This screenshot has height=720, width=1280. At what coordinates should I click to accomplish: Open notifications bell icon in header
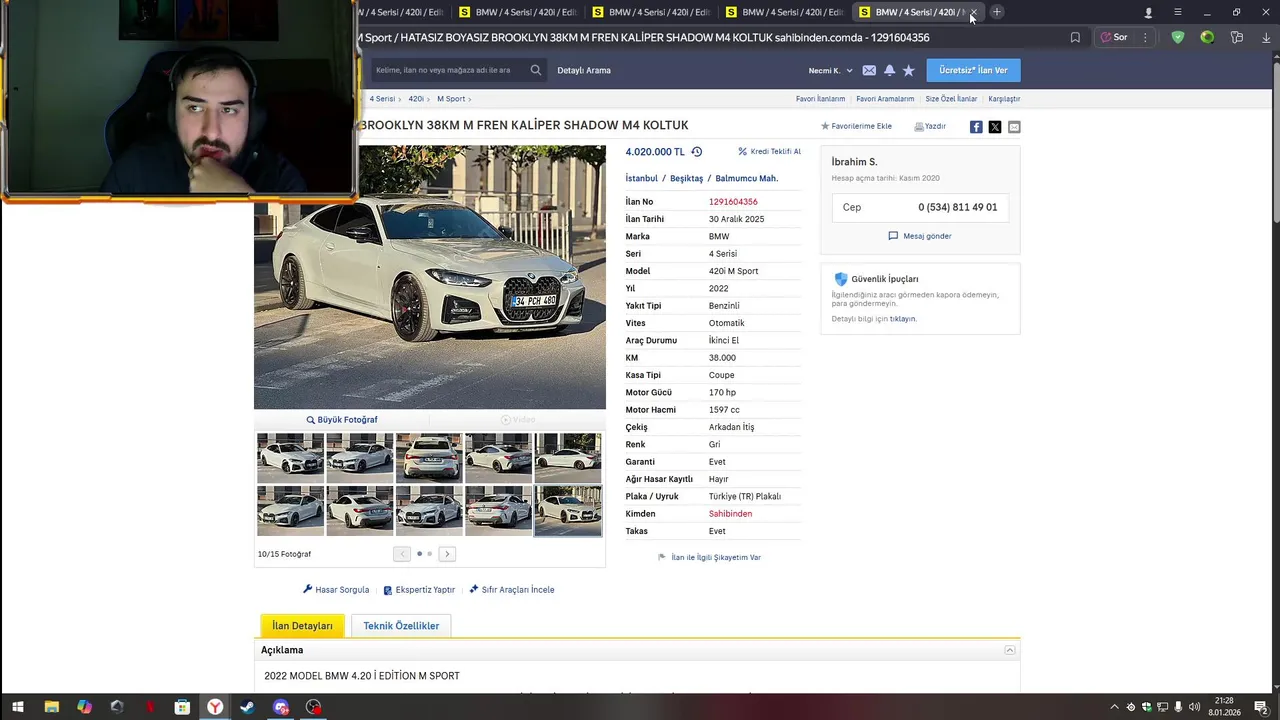(x=889, y=70)
